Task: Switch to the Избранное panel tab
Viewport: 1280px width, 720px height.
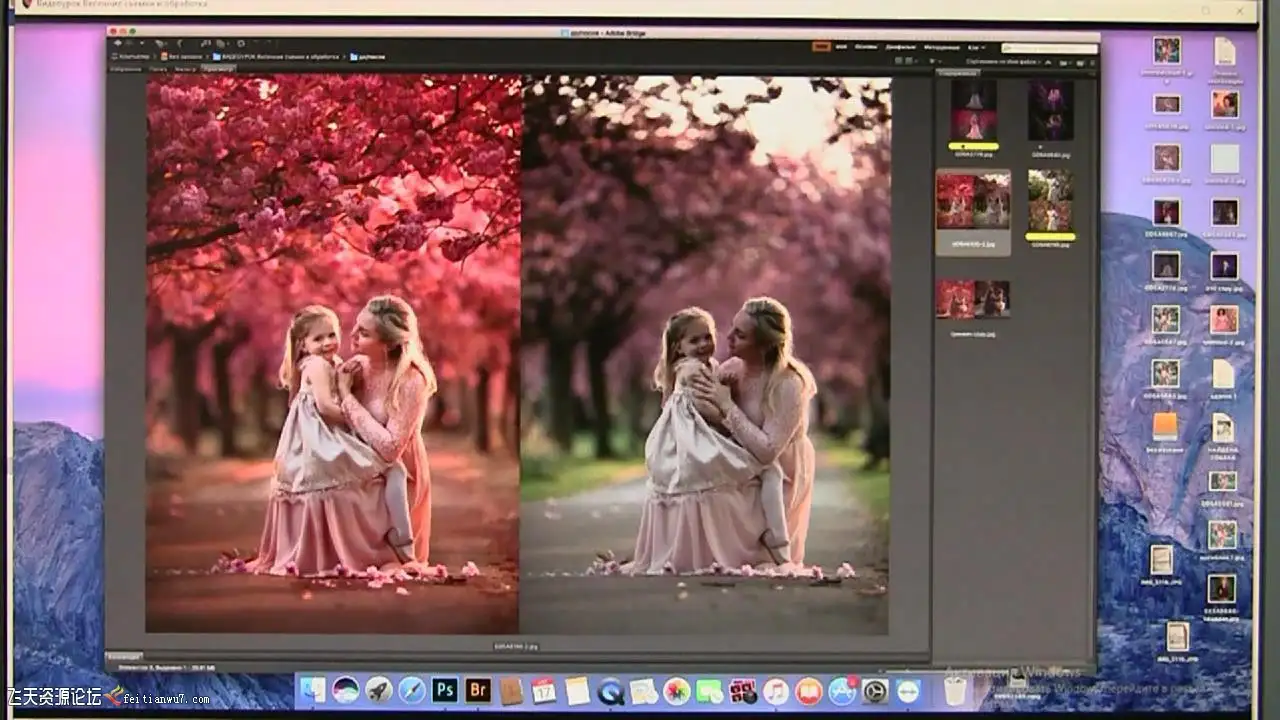Action: coord(126,69)
